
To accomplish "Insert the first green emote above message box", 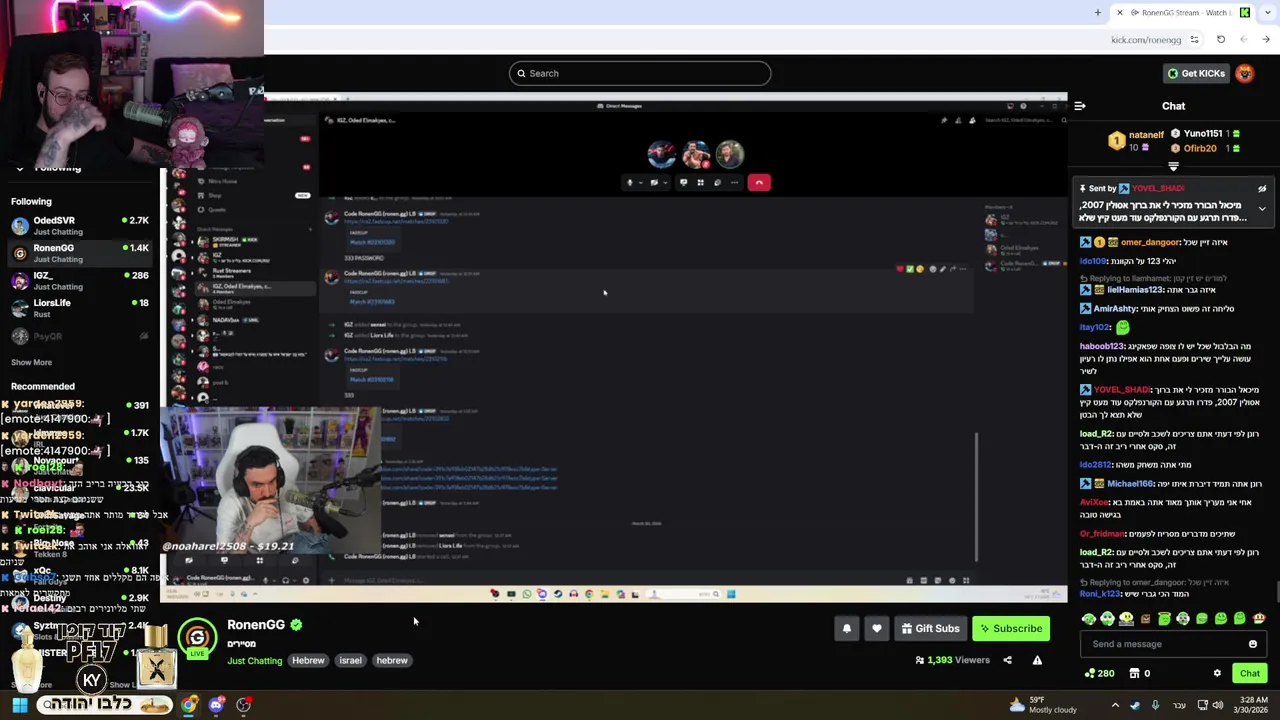I will click(x=1088, y=619).
